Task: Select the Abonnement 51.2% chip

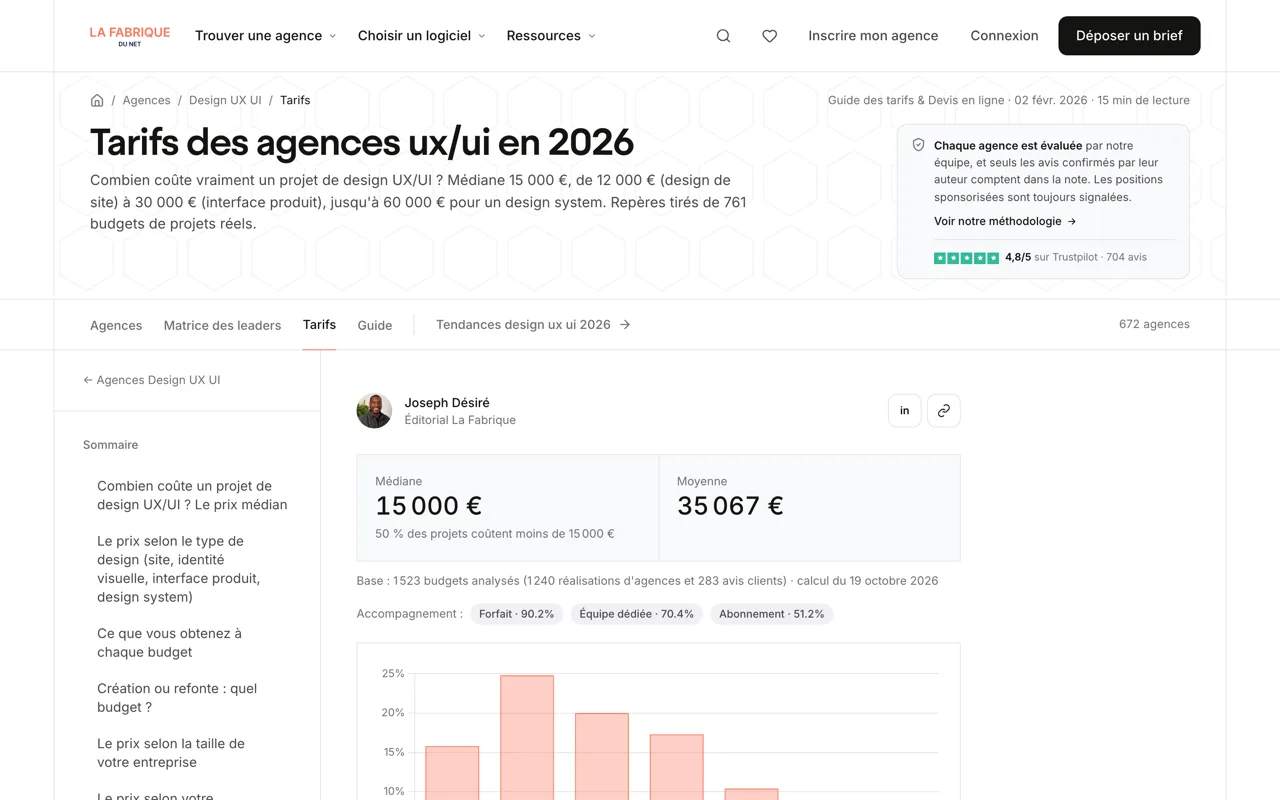Action: tap(771, 614)
